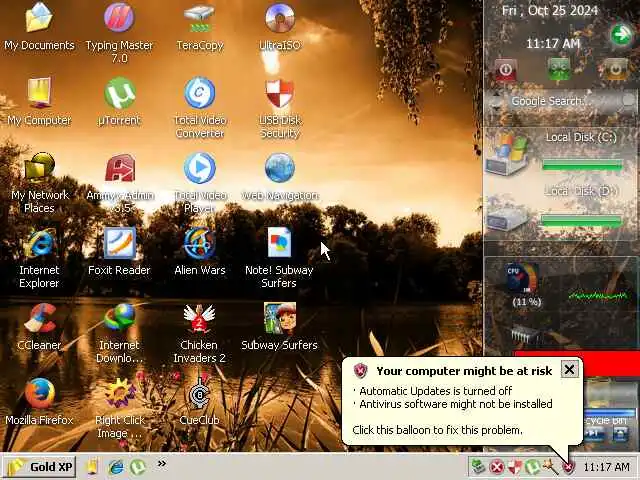Open the Gold XP start button

click(x=40, y=467)
